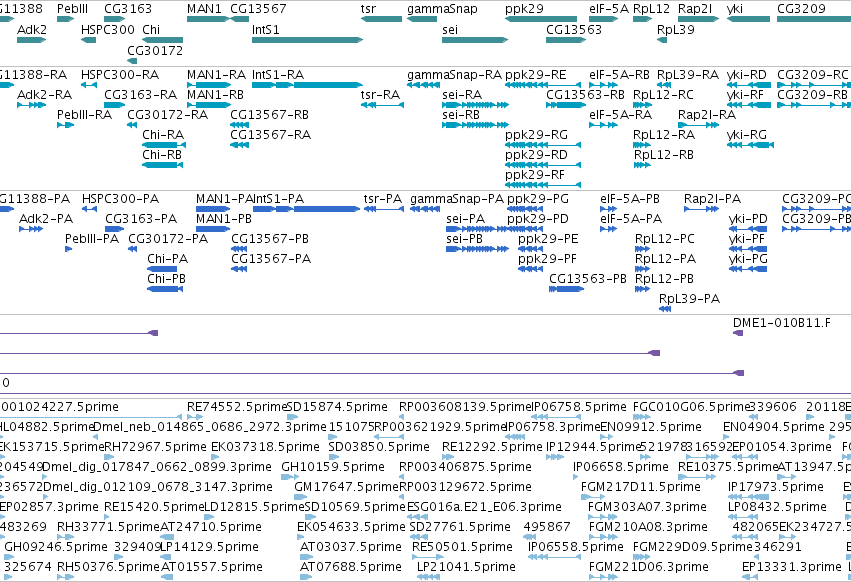Select the ppk29 gene glyph
851x582 pixels.
click(541, 19)
